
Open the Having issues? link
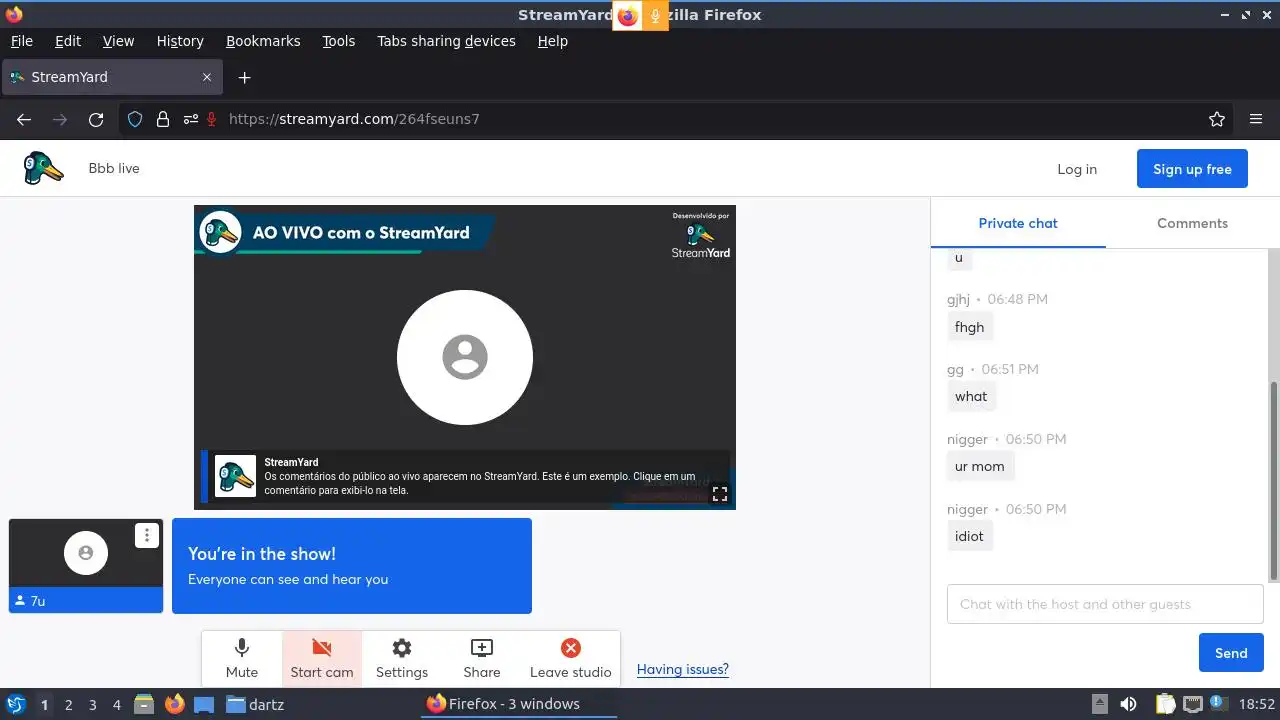pyautogui.click(x=683, y=669)
